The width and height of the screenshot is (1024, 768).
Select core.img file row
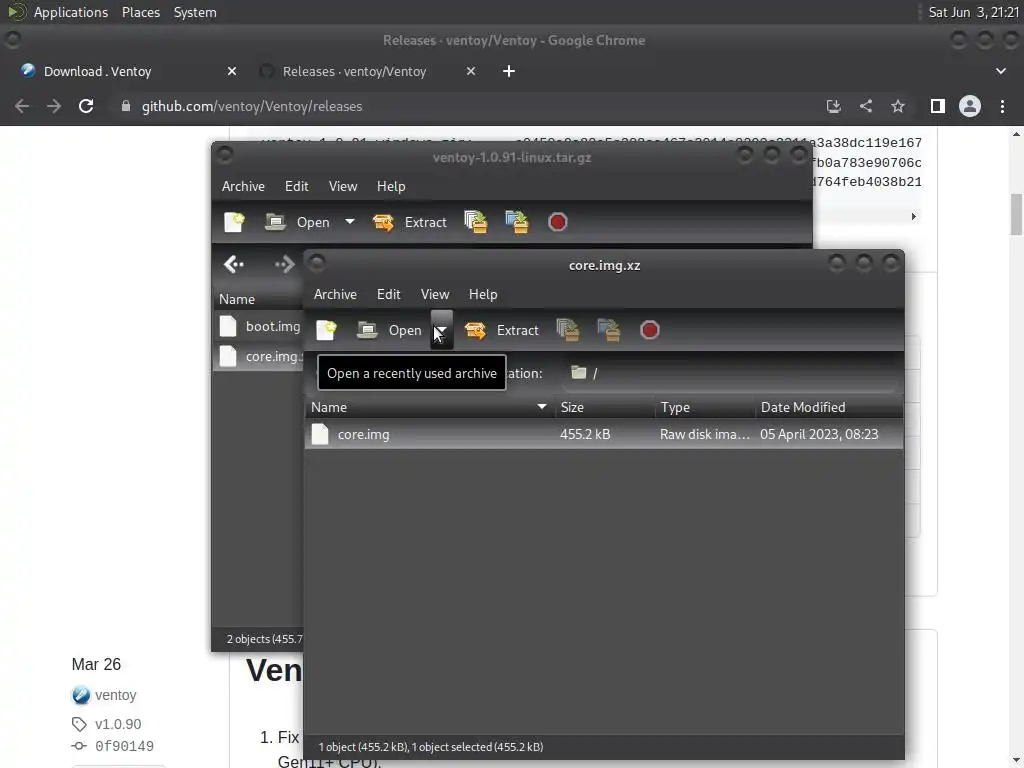pos(604,434)
